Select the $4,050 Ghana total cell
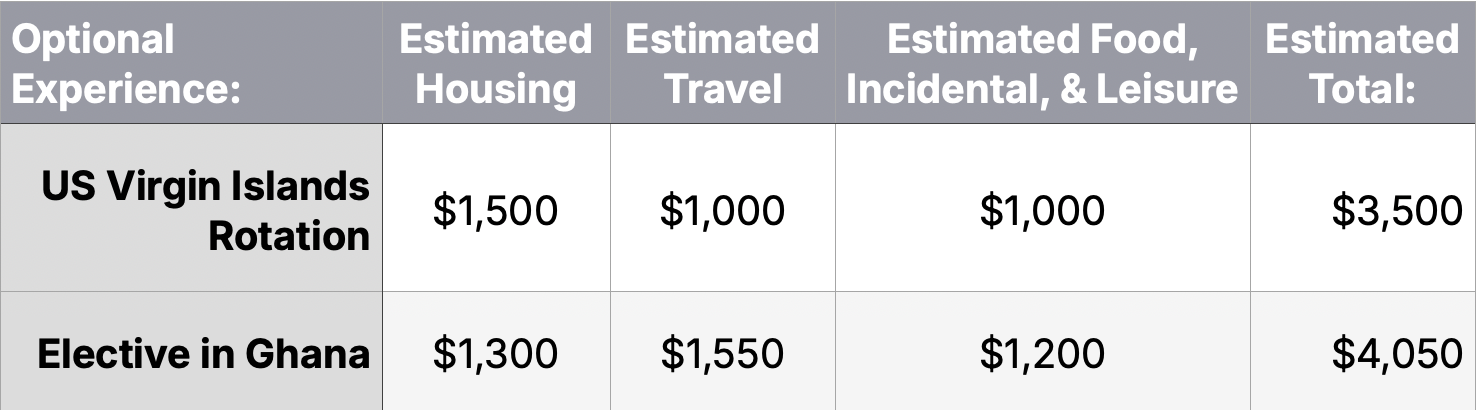The image size is (1478, 410). (x=1364, y=351)
